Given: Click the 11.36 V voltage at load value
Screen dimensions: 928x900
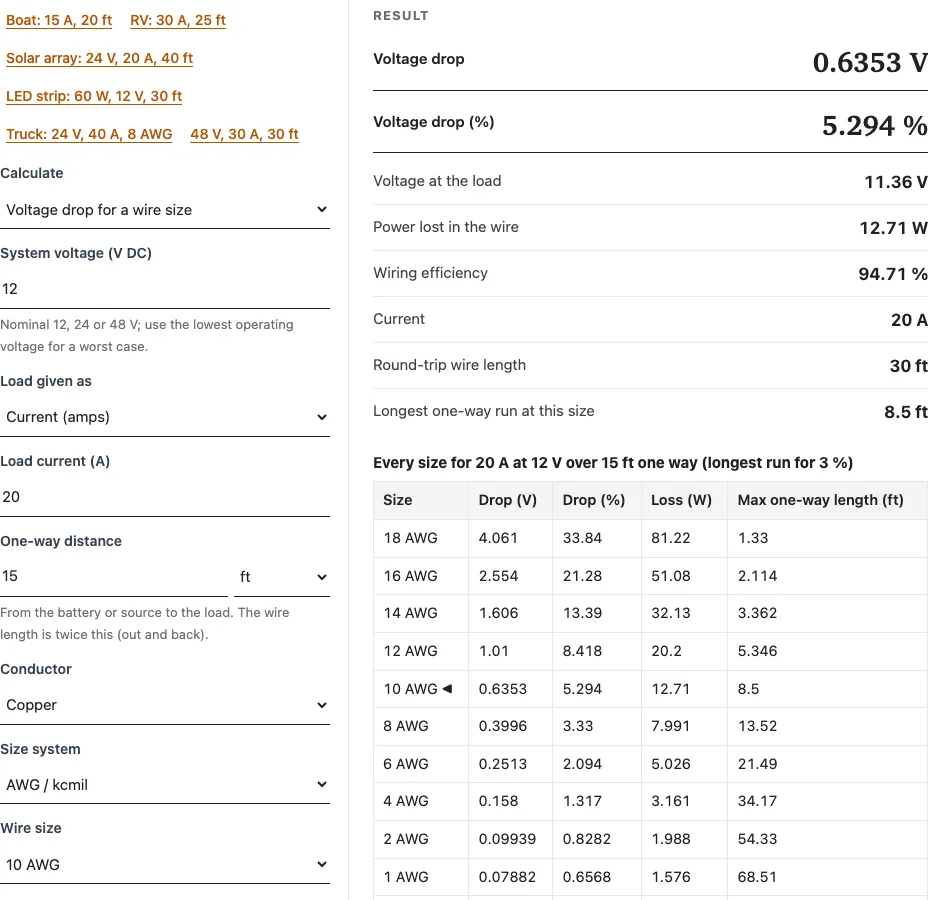Looking at the screenshot, I should point(896,182).
